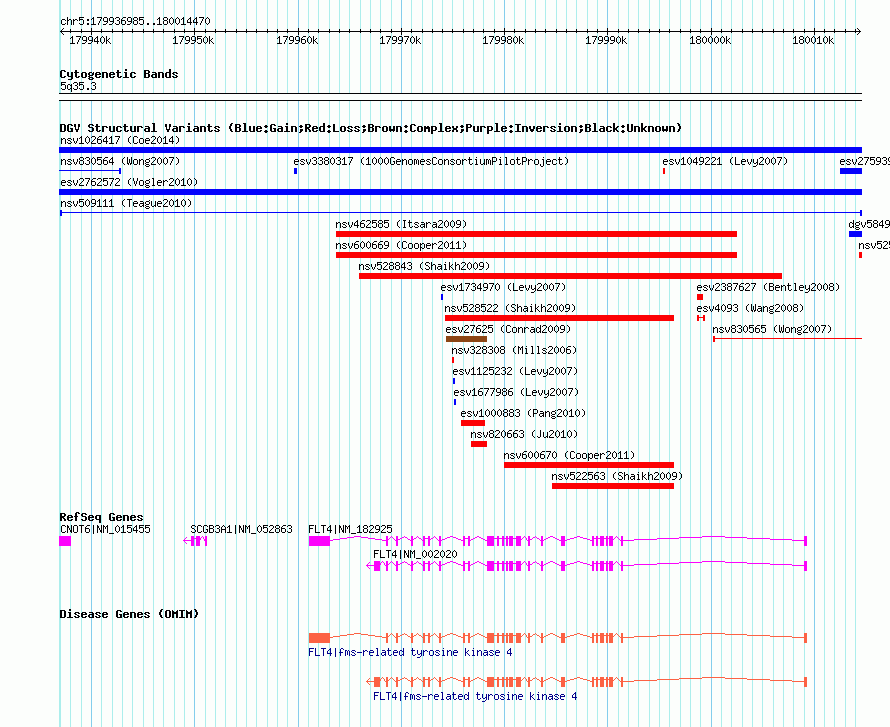890x727 pixels.
Task: Click the RefSeq Genes track title
Action: [101, 517]
